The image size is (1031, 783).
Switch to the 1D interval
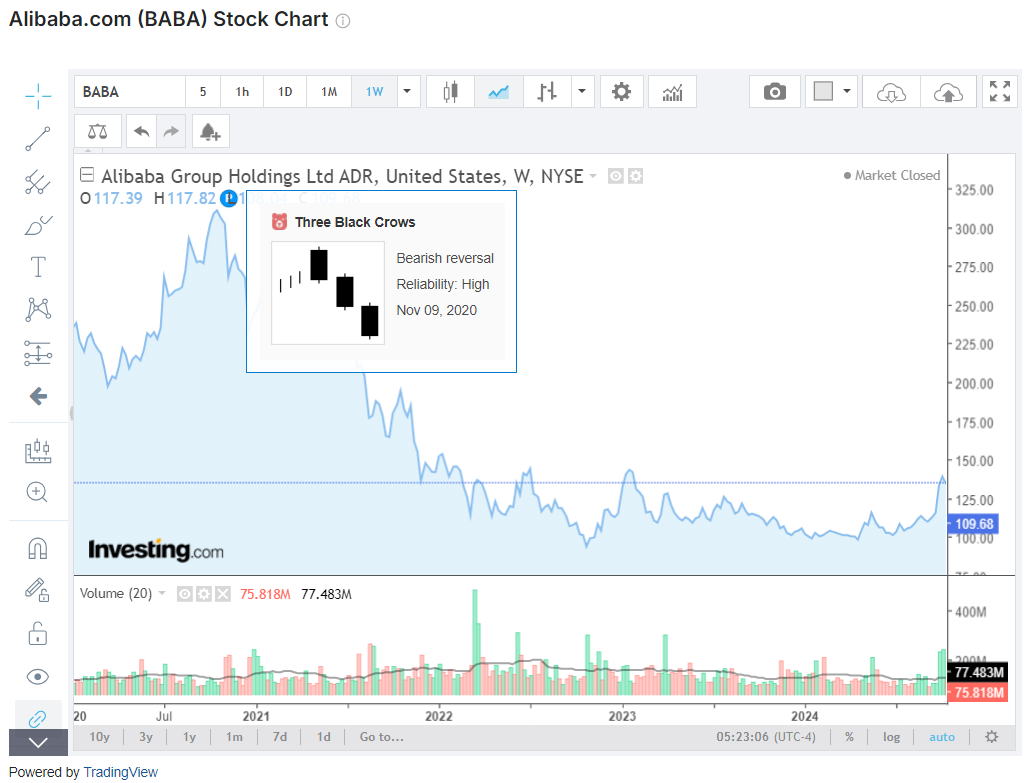coord(285,92)
